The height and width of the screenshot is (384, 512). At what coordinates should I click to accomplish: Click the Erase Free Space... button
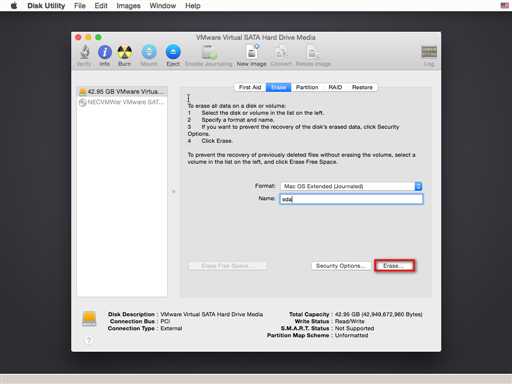coord(227,266)
